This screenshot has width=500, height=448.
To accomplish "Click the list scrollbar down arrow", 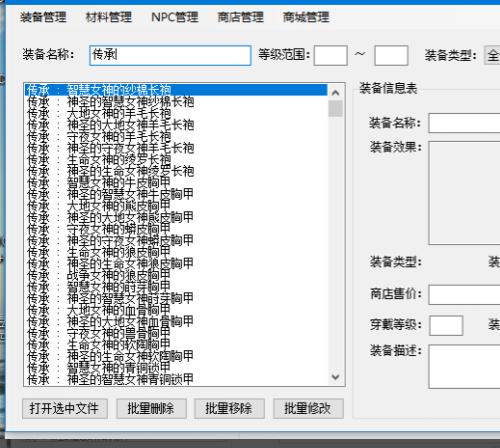I will [336, 377].
